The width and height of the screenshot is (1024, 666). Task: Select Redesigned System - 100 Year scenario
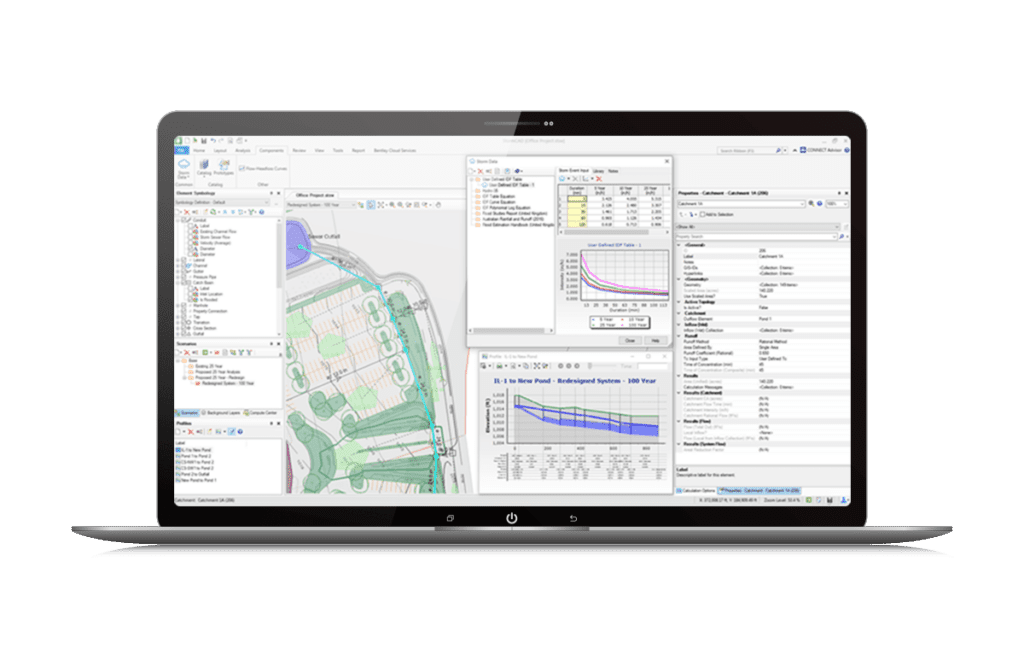point(225,383)
